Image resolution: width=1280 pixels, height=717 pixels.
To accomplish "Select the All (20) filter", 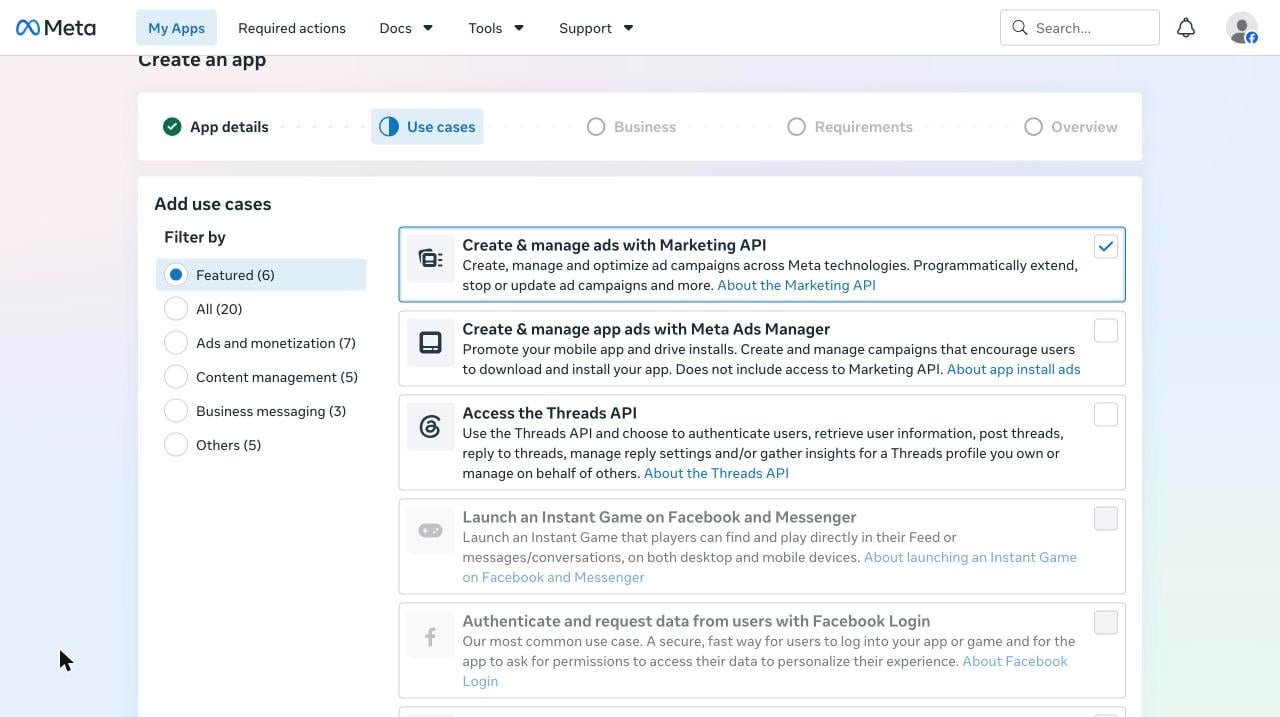I will 261,309.
